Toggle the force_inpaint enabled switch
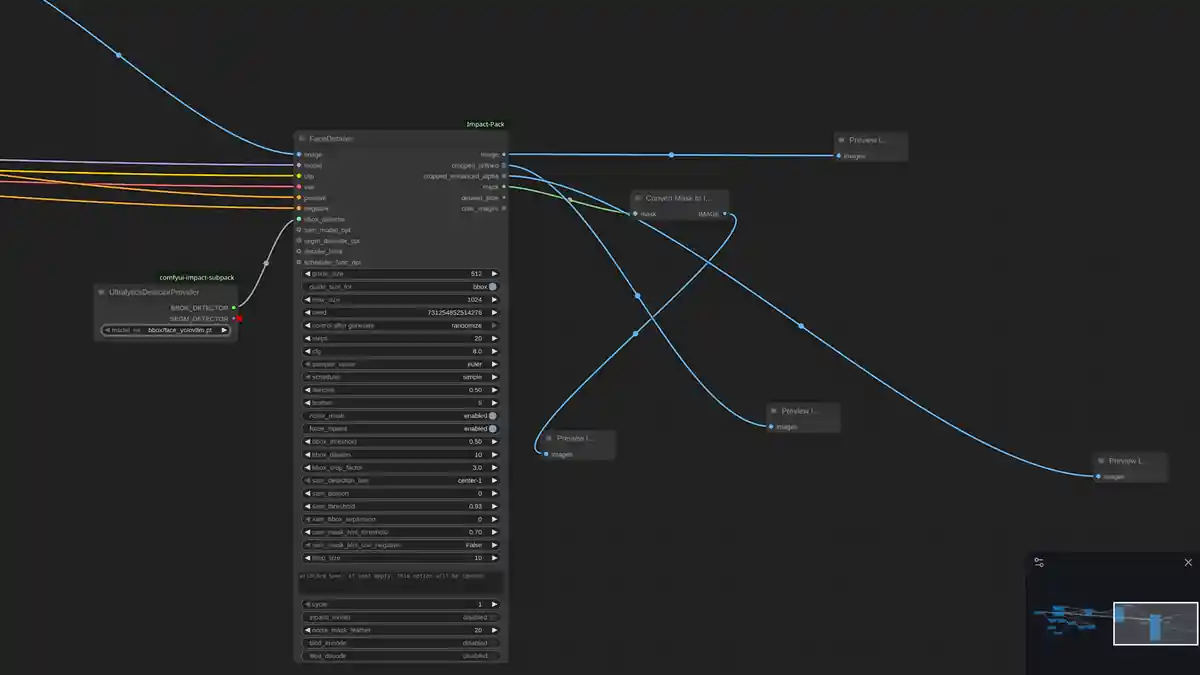Viewport: 1200px width, 675px height. coord(492,429)
